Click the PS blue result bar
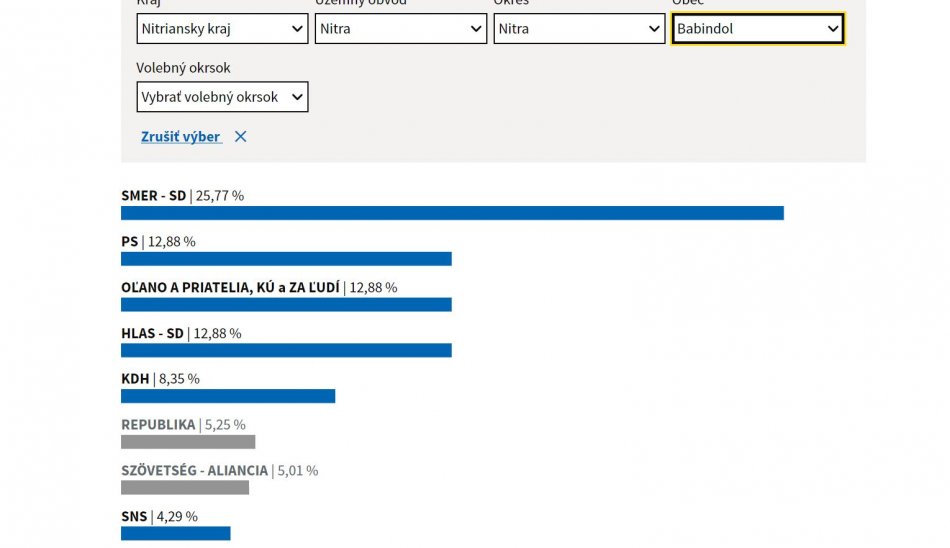This screenshot has width=950, height=548. 286,259
